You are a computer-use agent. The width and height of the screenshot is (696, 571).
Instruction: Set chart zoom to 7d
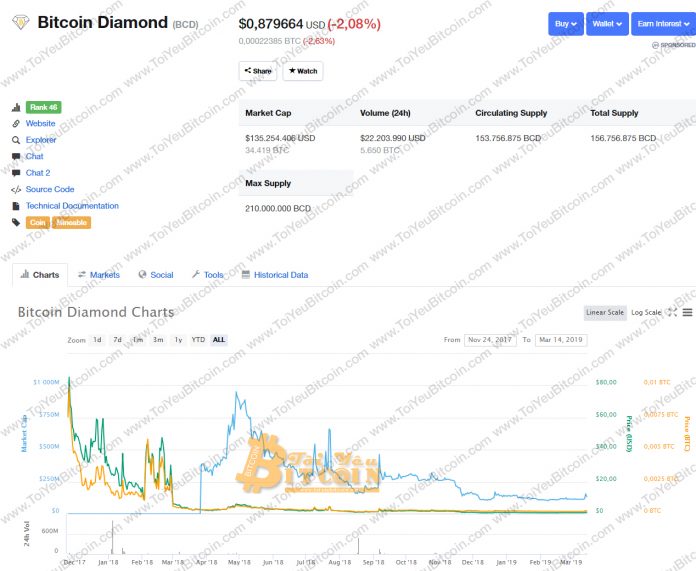click(x=117, y=340)
